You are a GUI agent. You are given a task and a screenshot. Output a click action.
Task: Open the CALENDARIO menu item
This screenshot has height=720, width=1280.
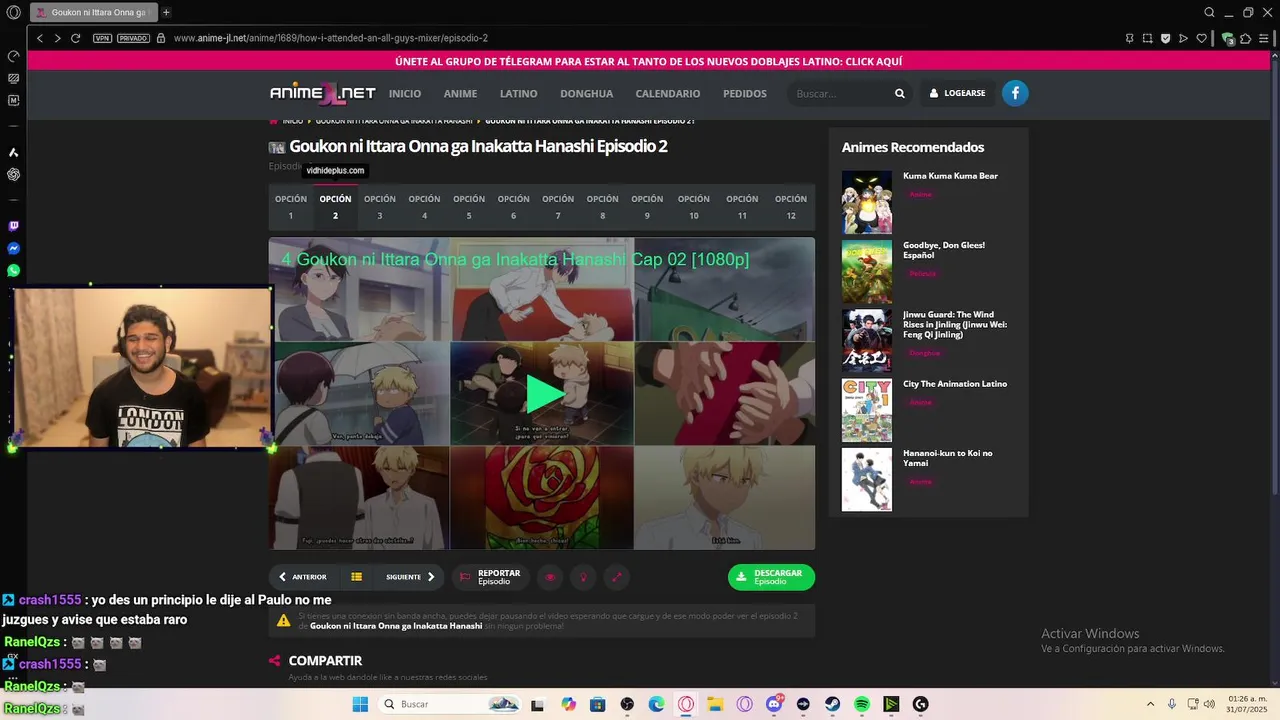coord(667,93)
